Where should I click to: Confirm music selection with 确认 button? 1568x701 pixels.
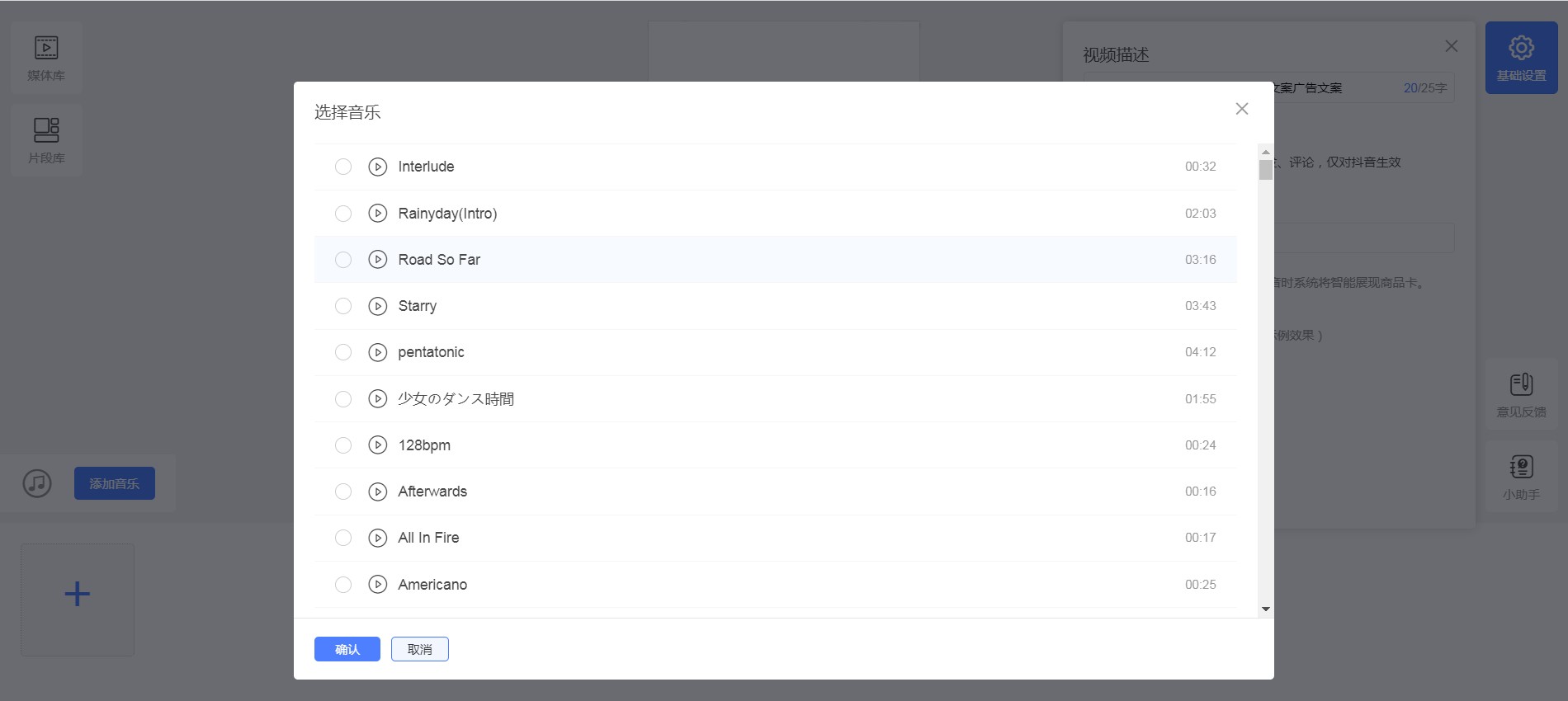point(347,649)
